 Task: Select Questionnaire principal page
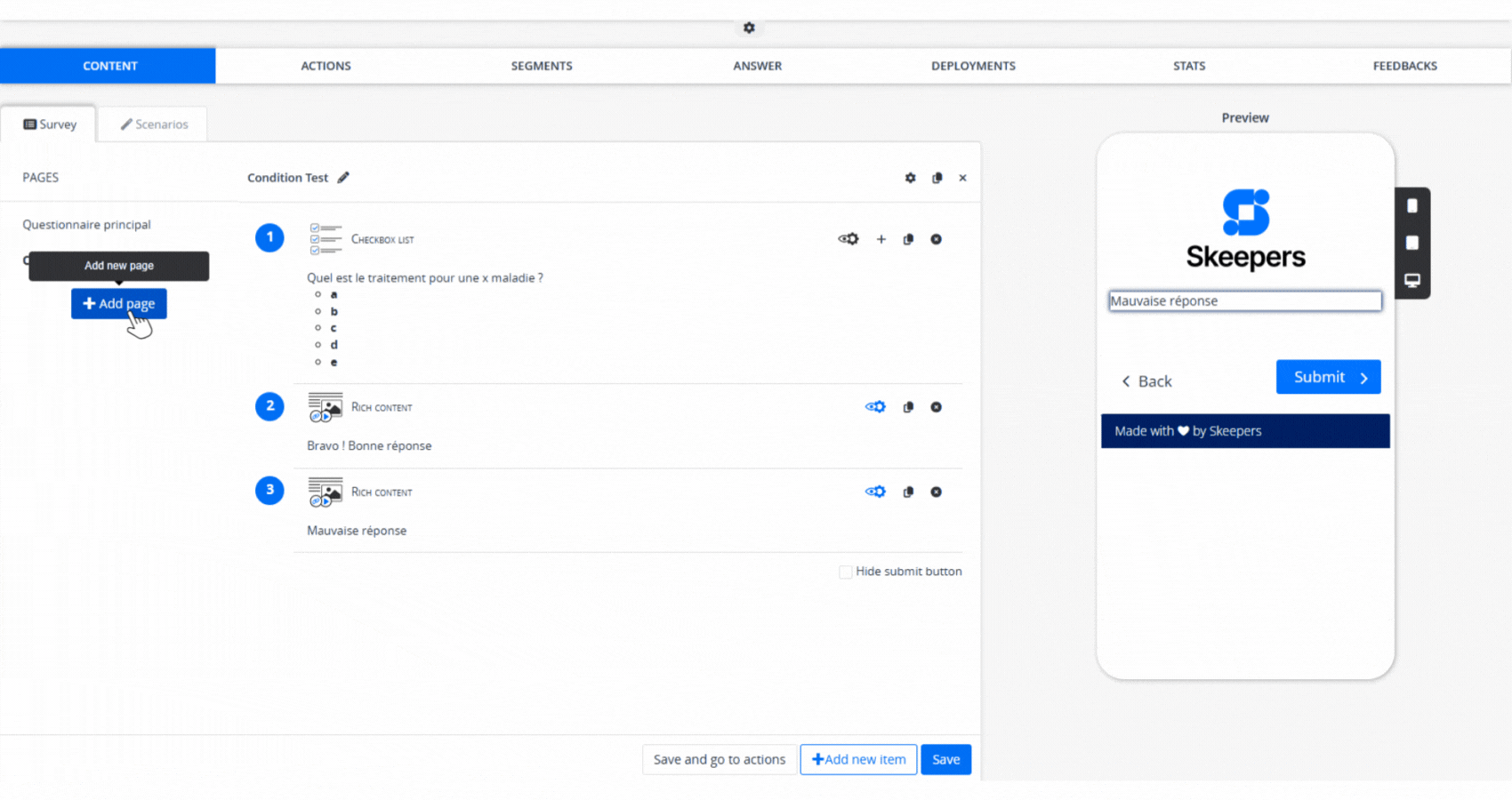pos(86,225)
